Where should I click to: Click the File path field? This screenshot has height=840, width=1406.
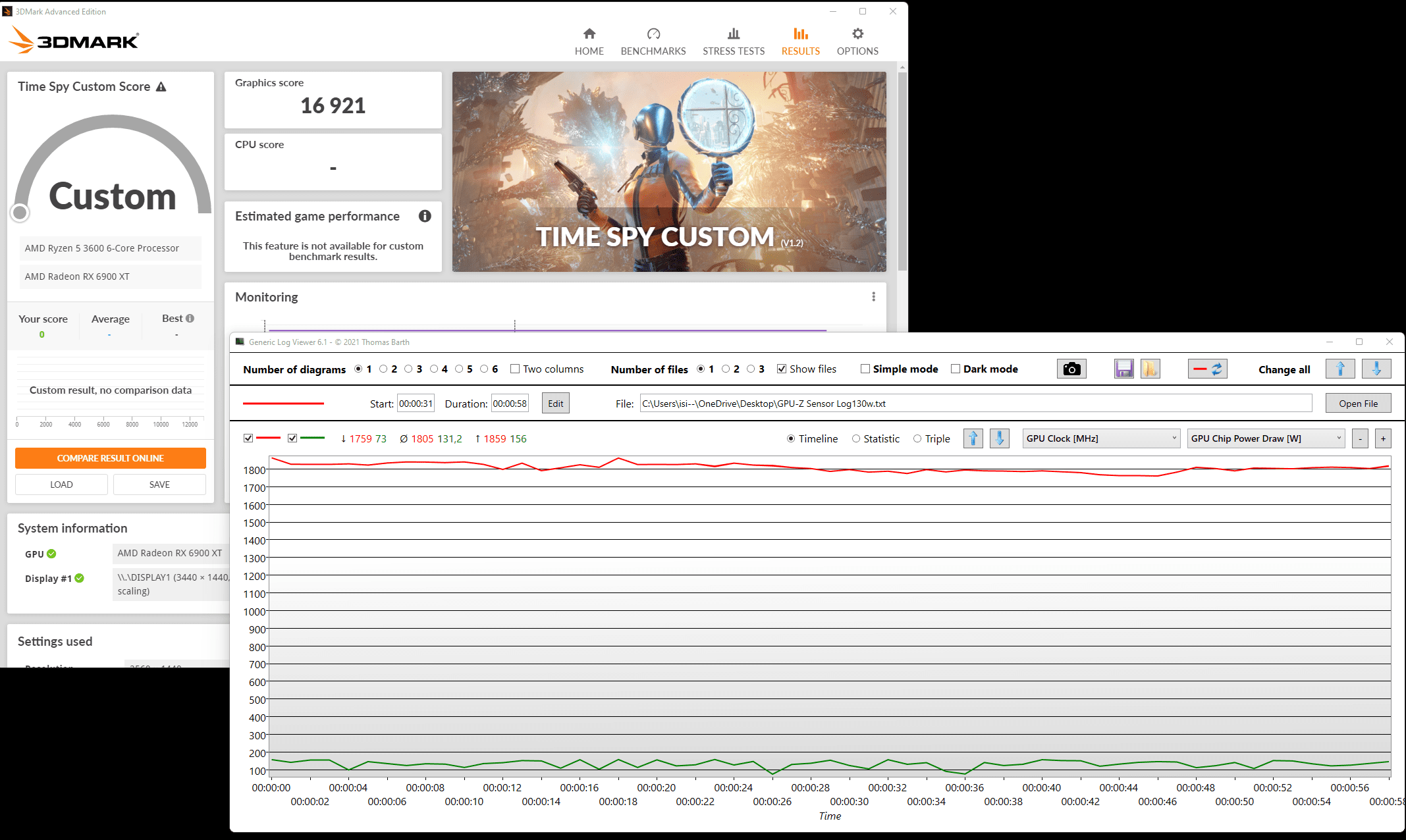pyautogui.click(x=976, y=404)
